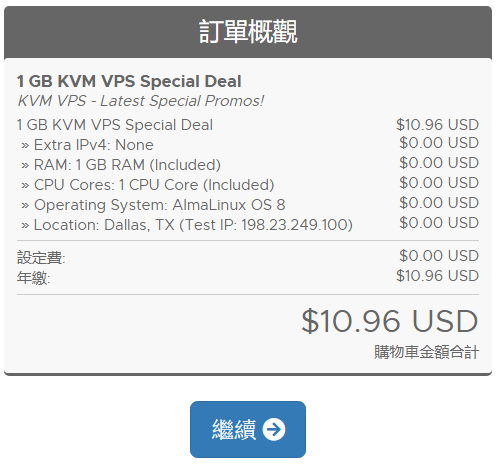The width and height of the screenshot is (497, 468).
Task: Click the arrow icon on continue button
Action: tap(274, 429)
